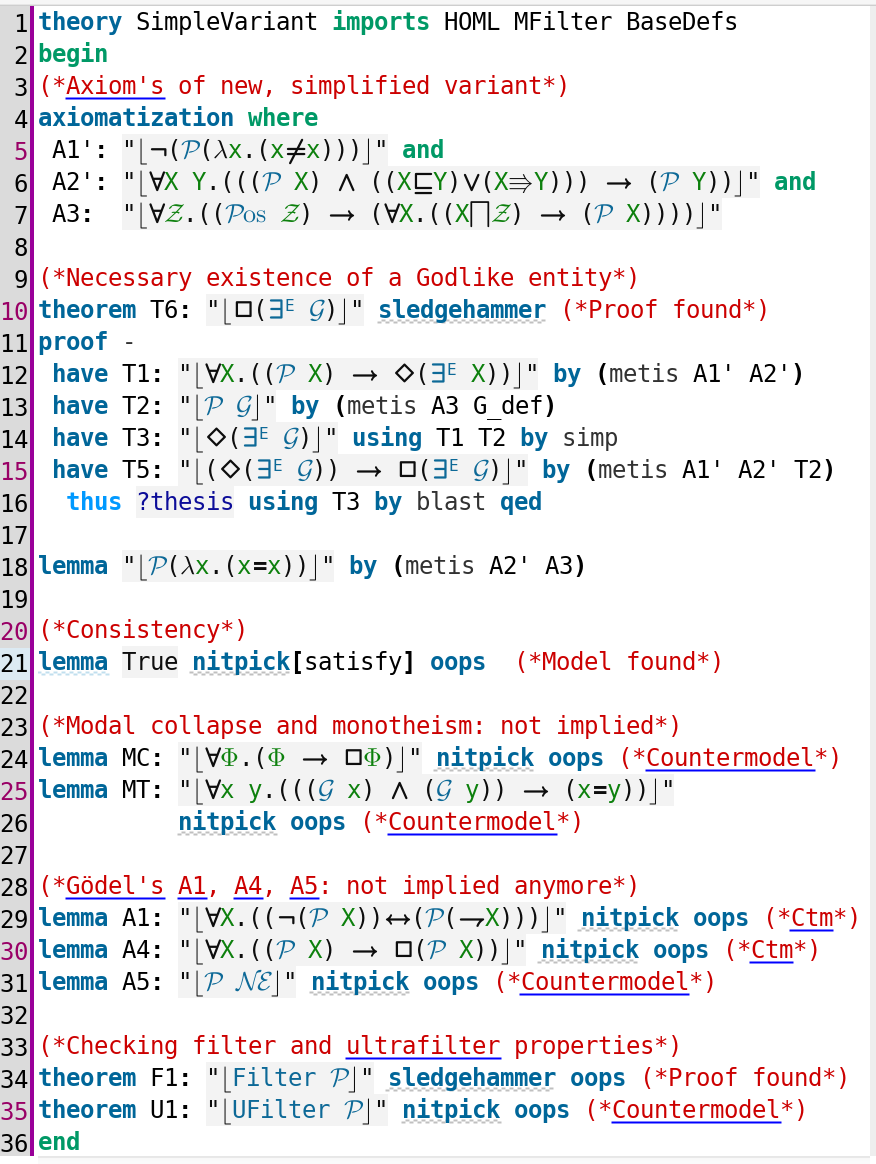Click the imported theory "BaseDefs"
Screen dimensions: 876x1164
(681, 22)
